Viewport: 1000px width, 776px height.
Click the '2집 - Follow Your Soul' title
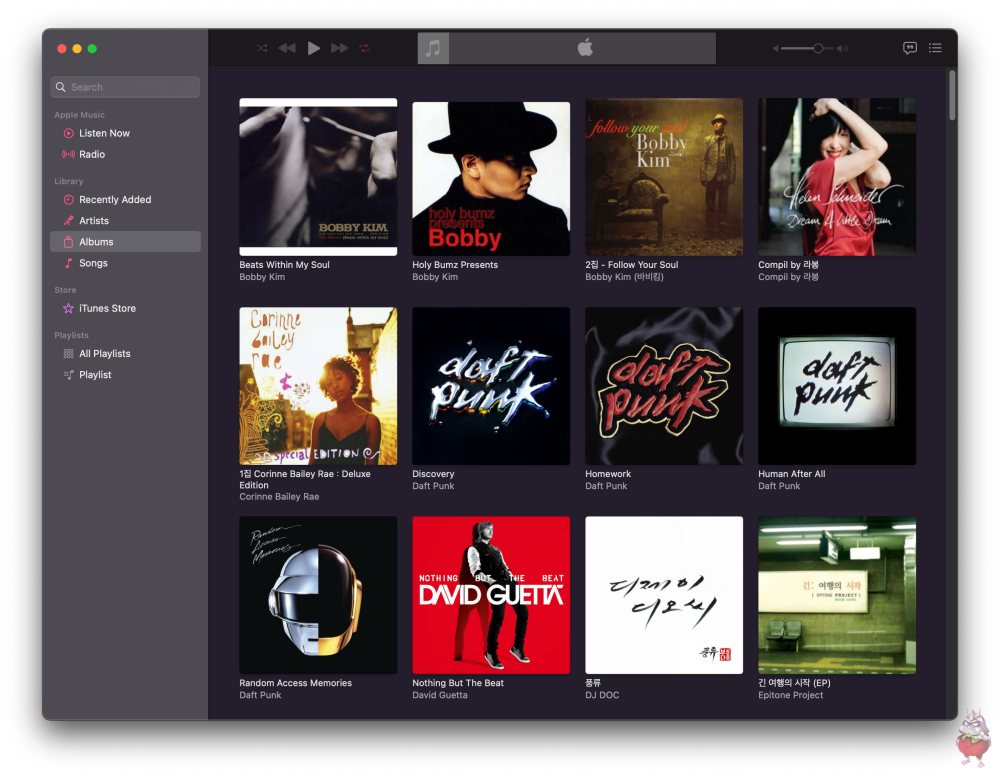[631, 265]
